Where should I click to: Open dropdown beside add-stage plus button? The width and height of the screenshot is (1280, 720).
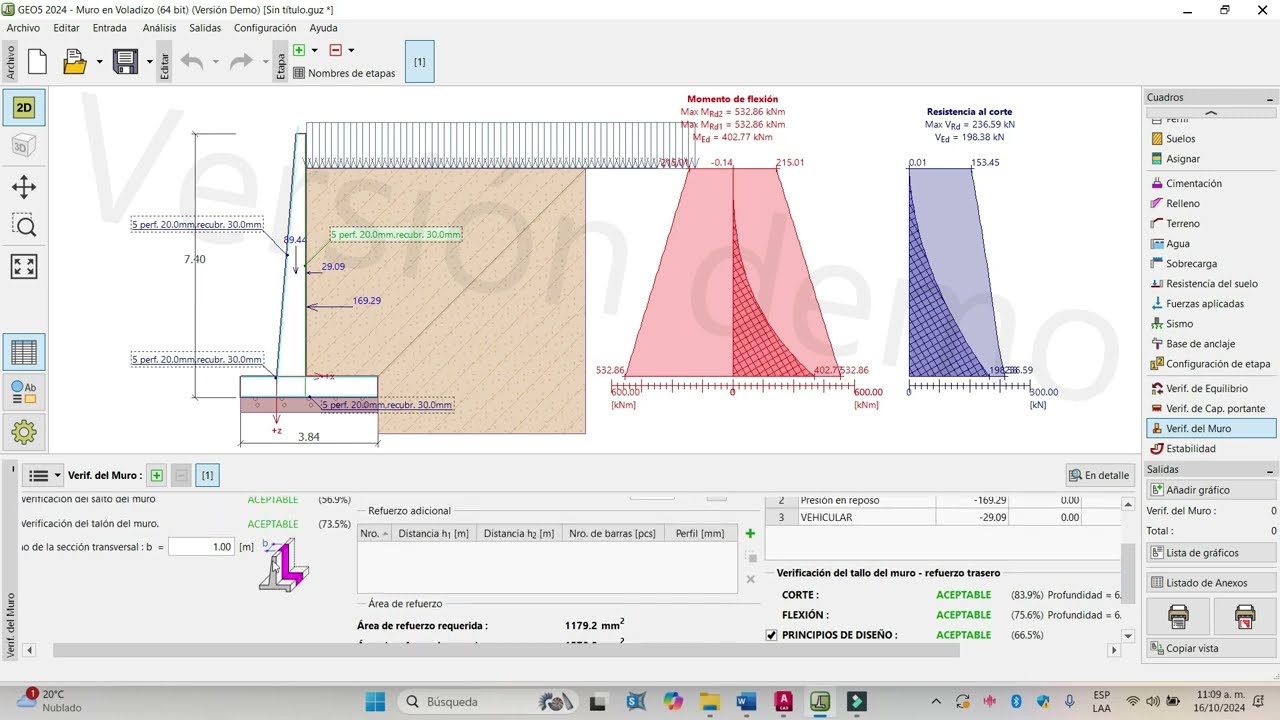pos(314,50)
